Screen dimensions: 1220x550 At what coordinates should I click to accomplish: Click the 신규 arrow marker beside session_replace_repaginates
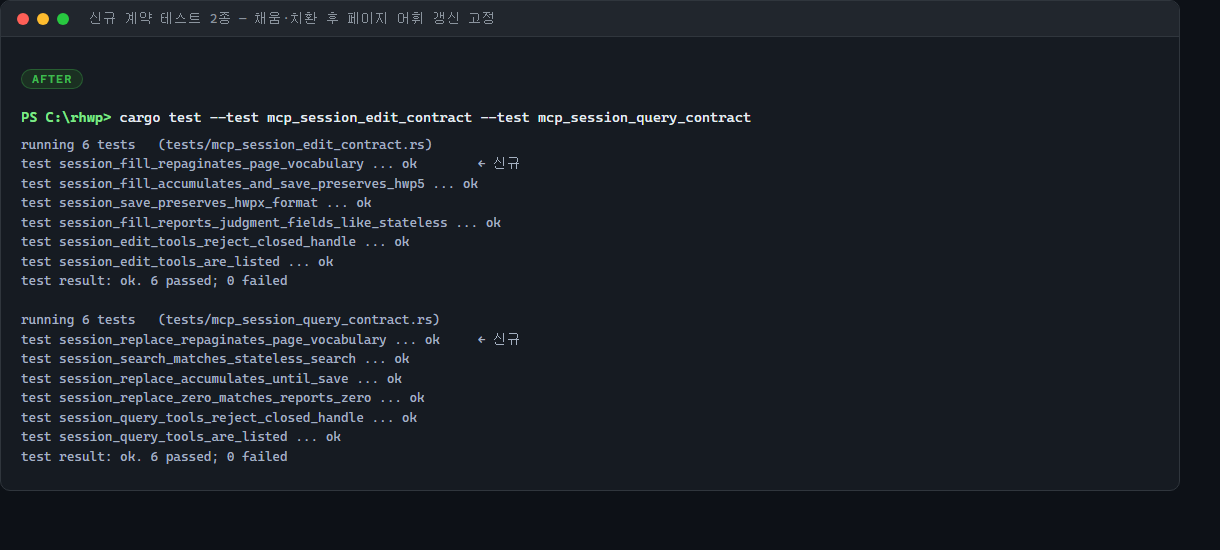(498, 339)
